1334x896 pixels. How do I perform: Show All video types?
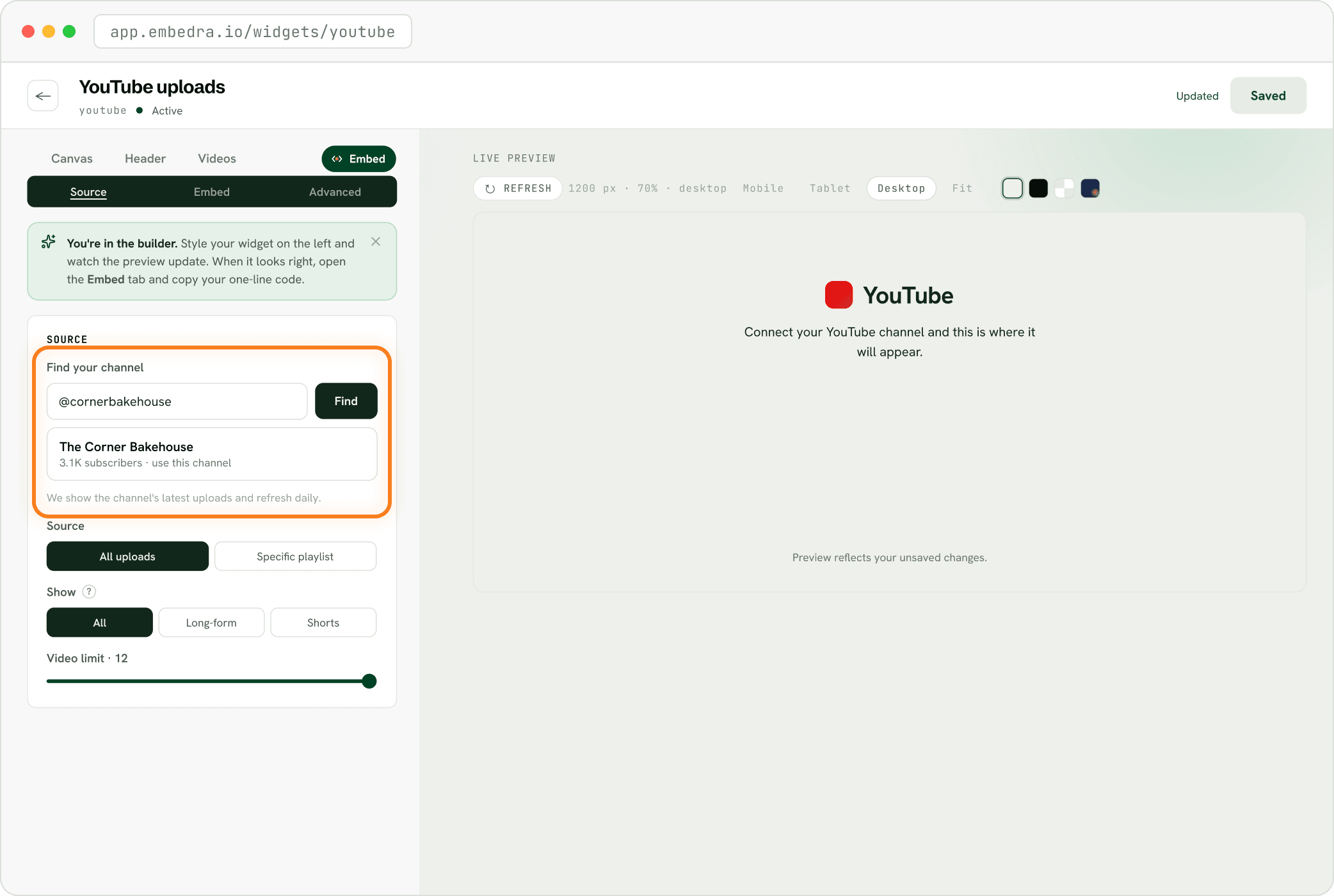(100, 622)
